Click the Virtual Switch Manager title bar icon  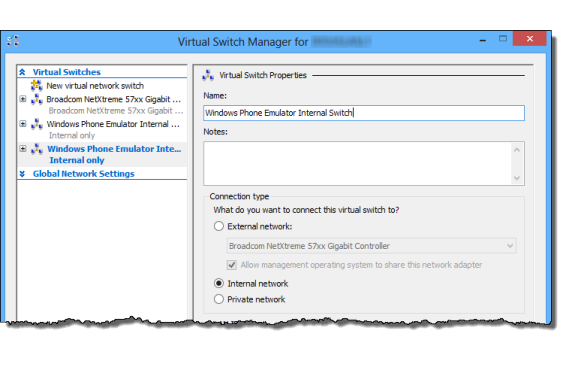13,41
